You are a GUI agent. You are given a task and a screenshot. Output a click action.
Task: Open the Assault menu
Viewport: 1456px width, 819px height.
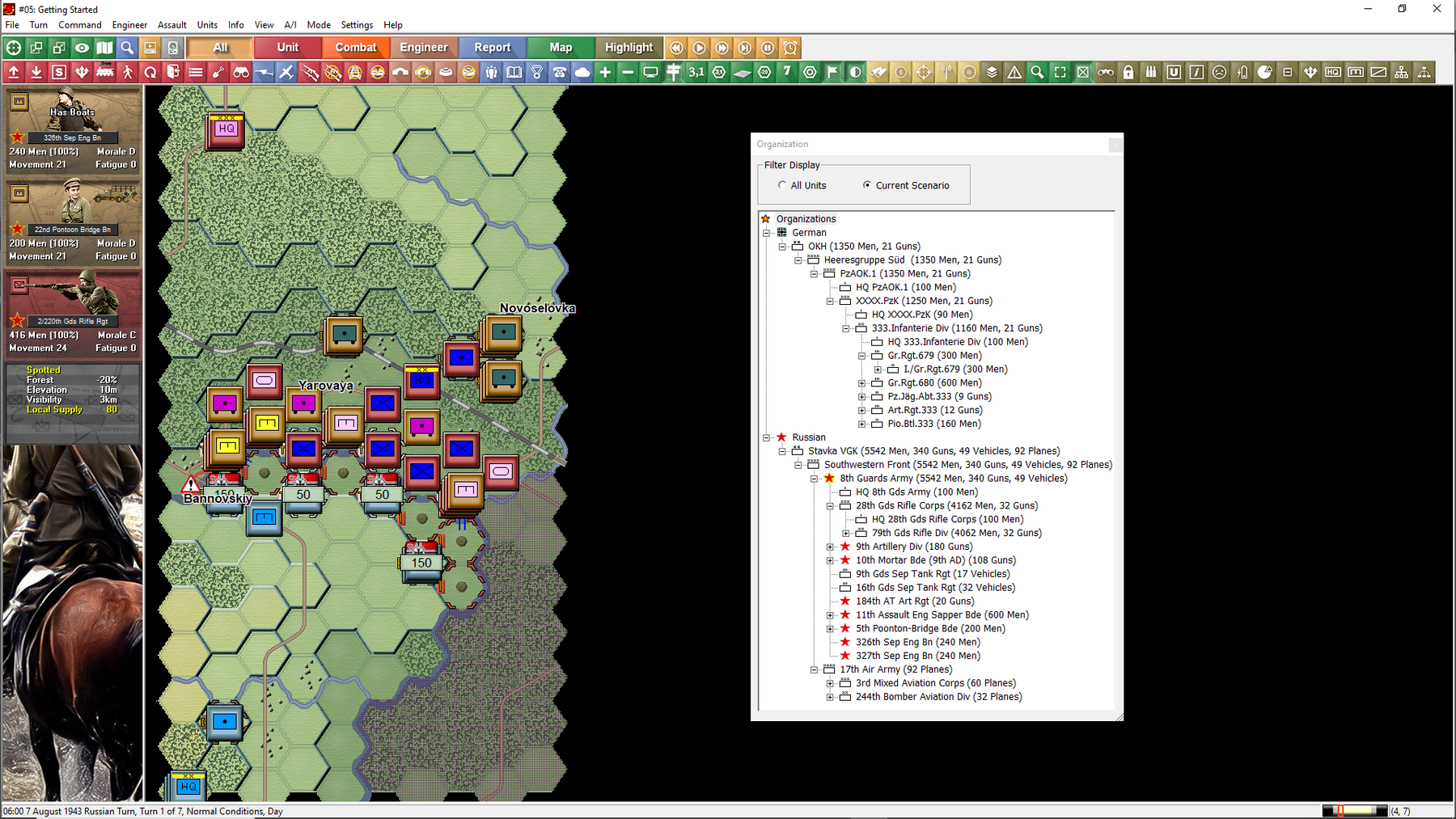(171, 25)
